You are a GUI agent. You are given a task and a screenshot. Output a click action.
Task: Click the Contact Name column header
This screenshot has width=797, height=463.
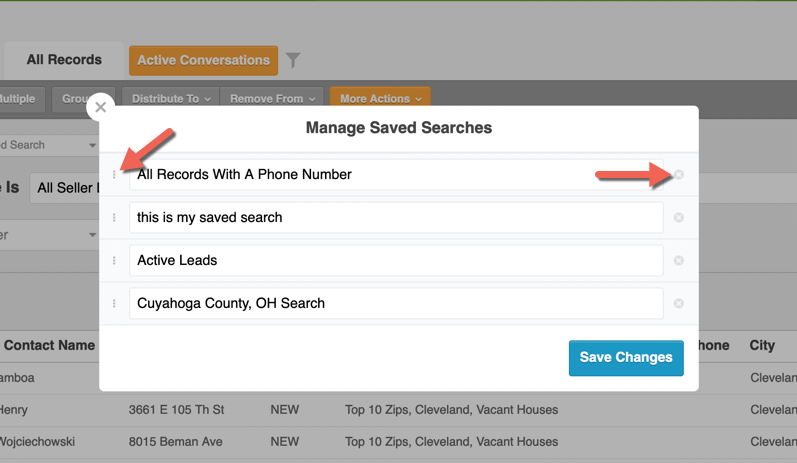(x=50, y=346)
